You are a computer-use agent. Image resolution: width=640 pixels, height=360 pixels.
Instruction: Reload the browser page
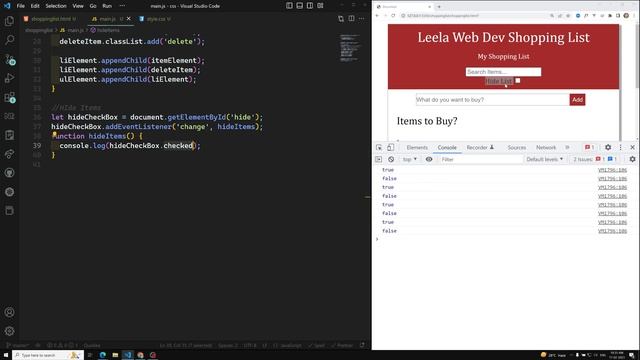tap(393, 16)
